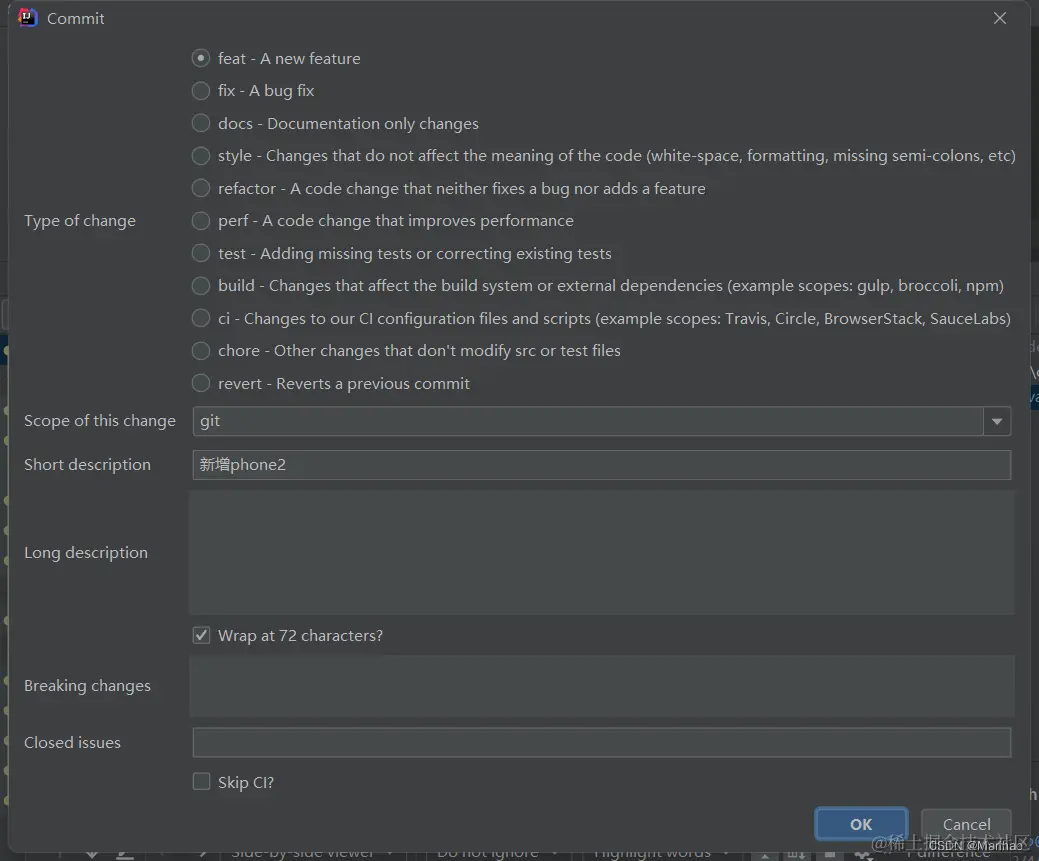The width and height of the screenshot is (1039, 861).
Task: Click the Closed issues input field
Action: coord(602,742)
